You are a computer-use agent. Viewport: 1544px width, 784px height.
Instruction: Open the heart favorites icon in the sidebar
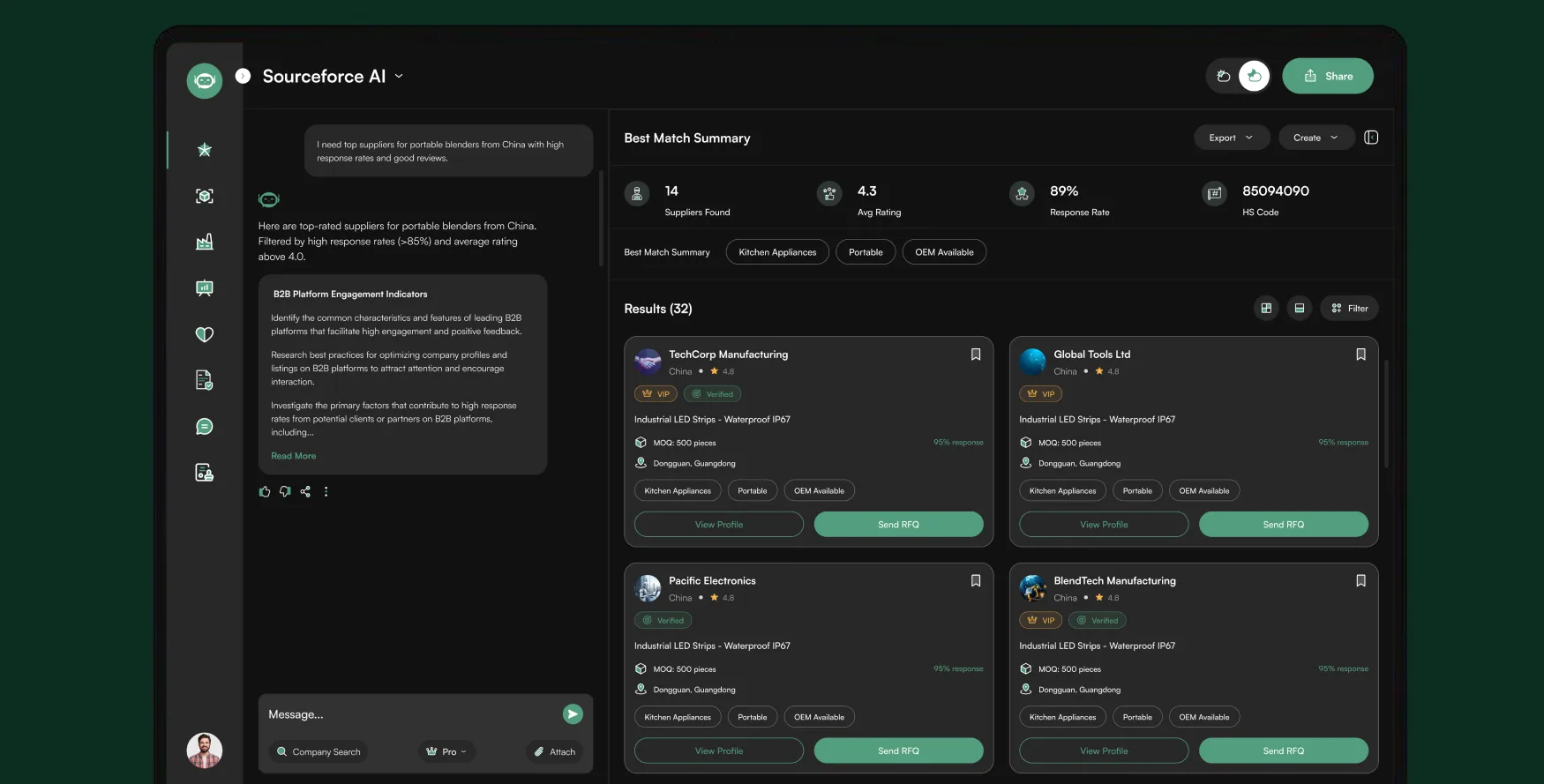click(205, 334)
